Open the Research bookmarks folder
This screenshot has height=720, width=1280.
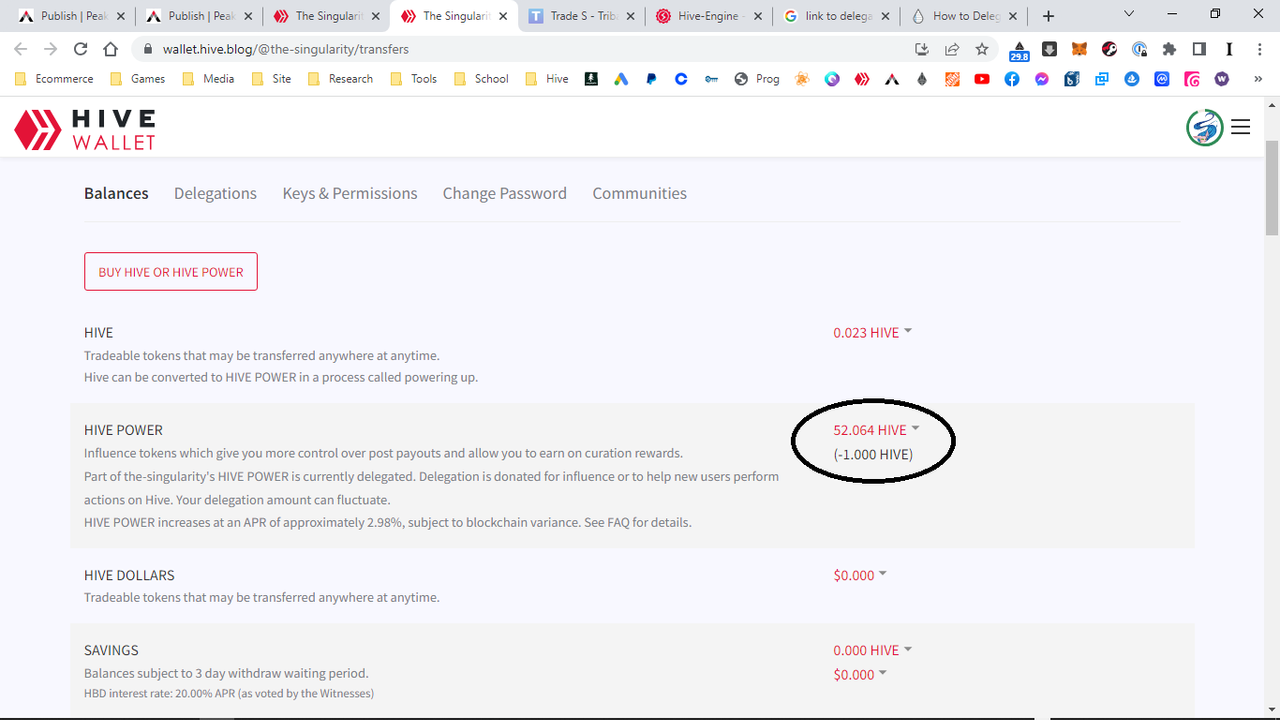340,79
